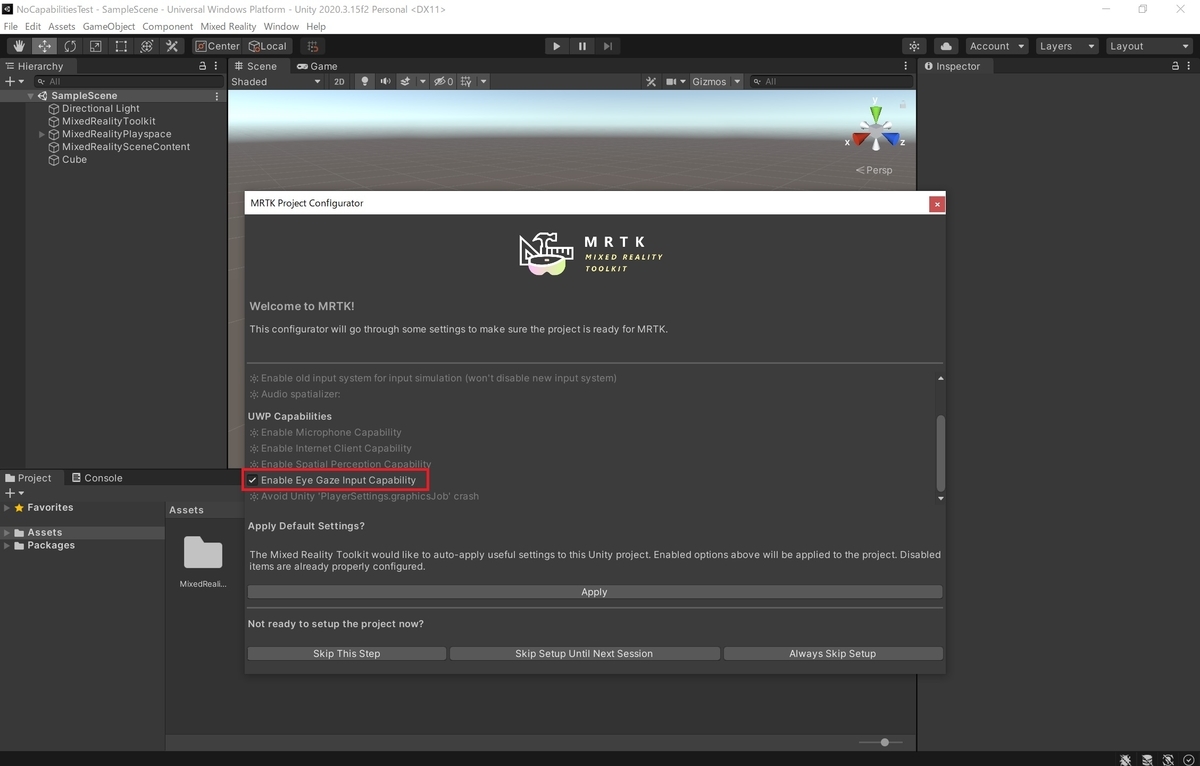Image resolution: width=1200 pixels, height=766 pixels.
Task: Toggle scene grid visibility icon
Action: (x=466, y=82)
